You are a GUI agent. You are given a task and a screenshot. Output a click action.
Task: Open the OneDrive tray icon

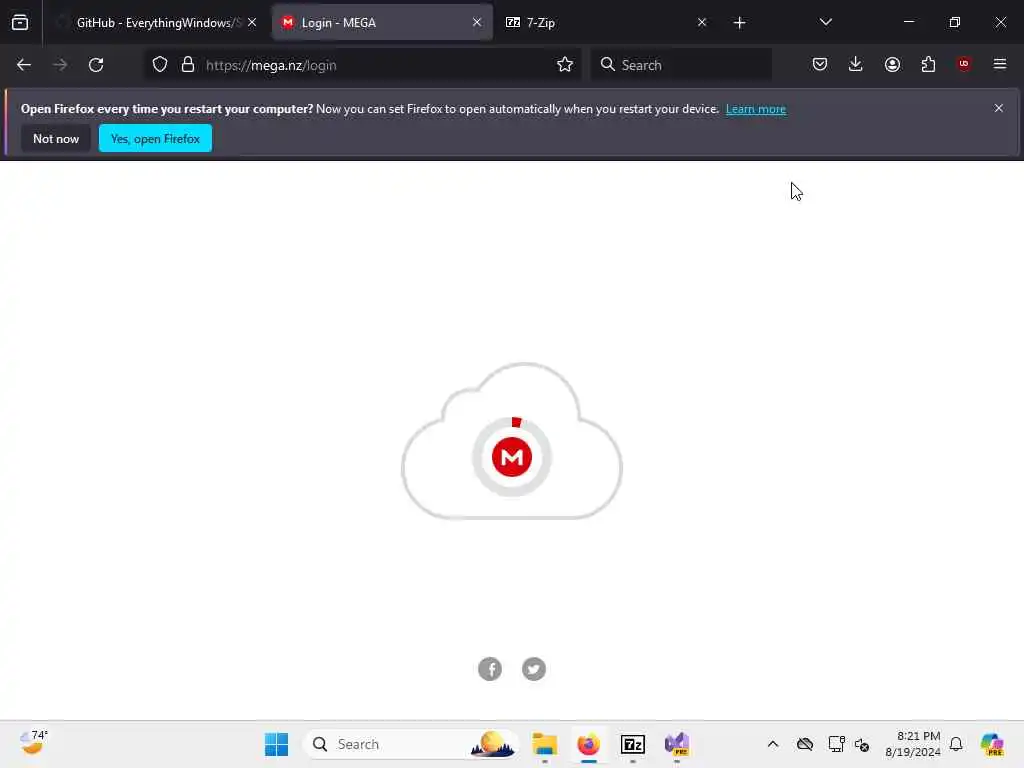click(x=805, y=744)
